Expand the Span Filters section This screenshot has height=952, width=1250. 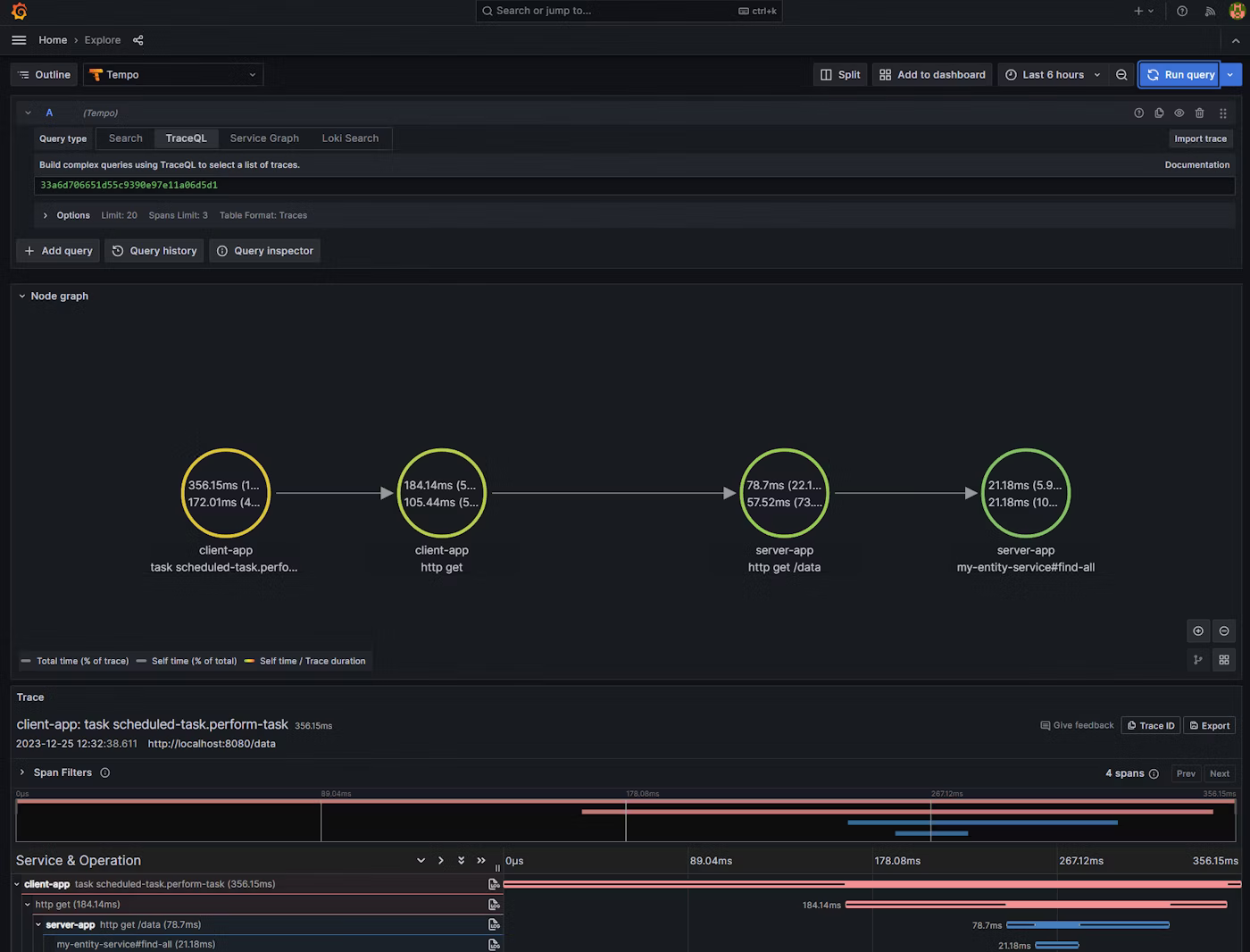pos(22,772)
